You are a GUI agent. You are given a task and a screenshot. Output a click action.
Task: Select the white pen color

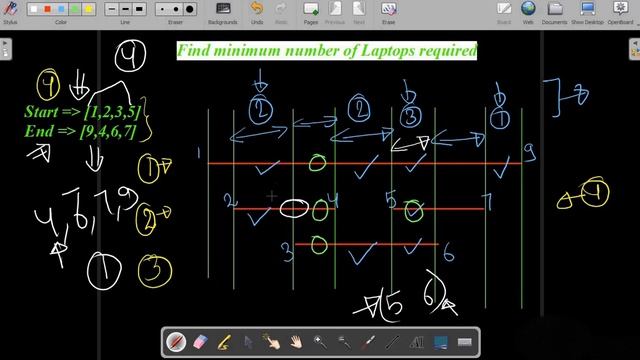tap(34, 9)
